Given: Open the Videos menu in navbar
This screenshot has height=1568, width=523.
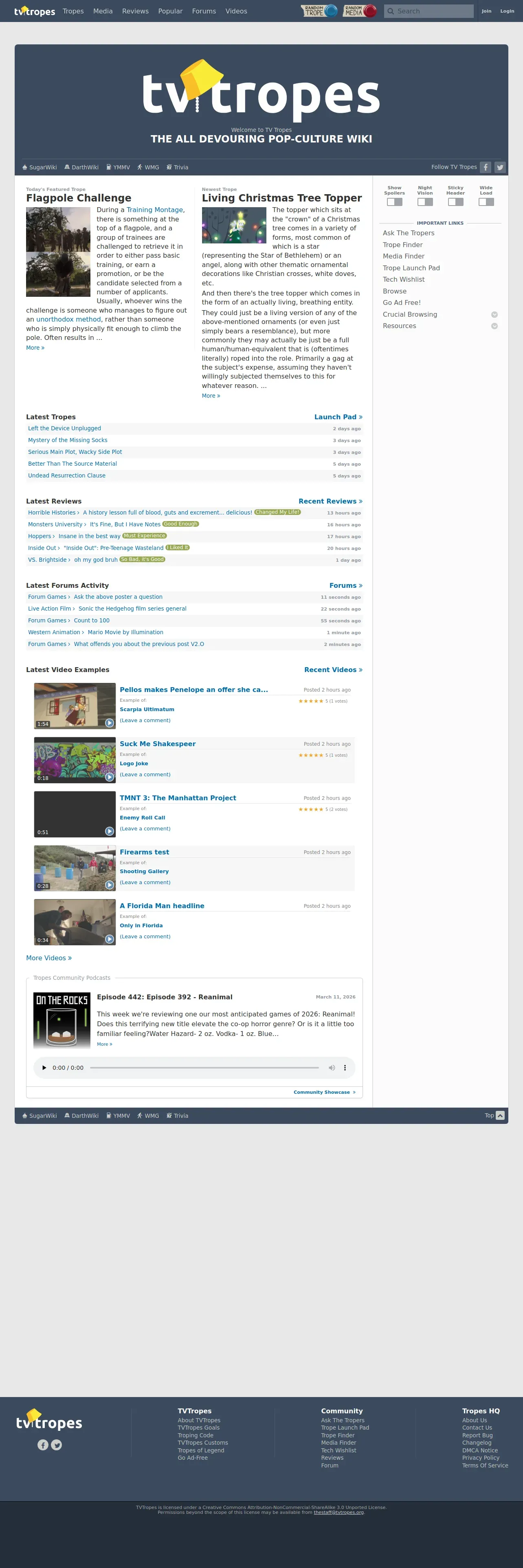Looking at the screenshot, I should coord(236,11).
